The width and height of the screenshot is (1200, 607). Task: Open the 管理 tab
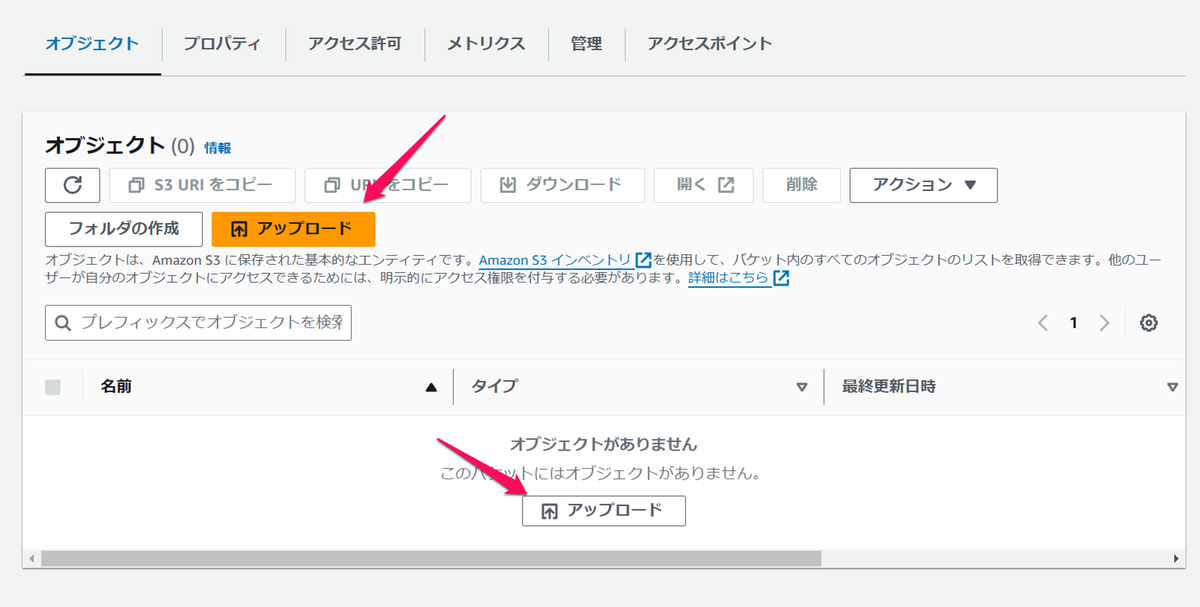pyautogui.click(x=586, y=44)
